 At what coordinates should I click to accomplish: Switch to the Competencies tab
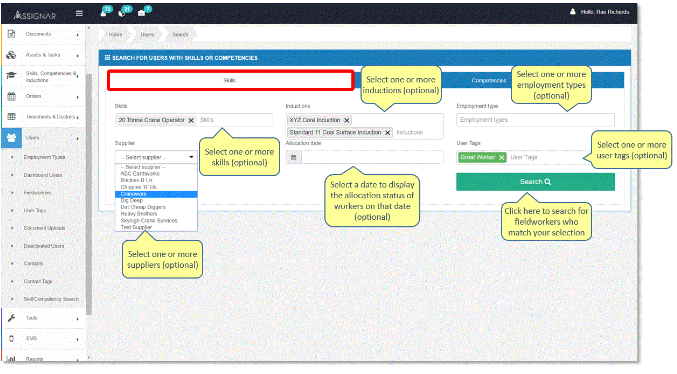point(489,80)
